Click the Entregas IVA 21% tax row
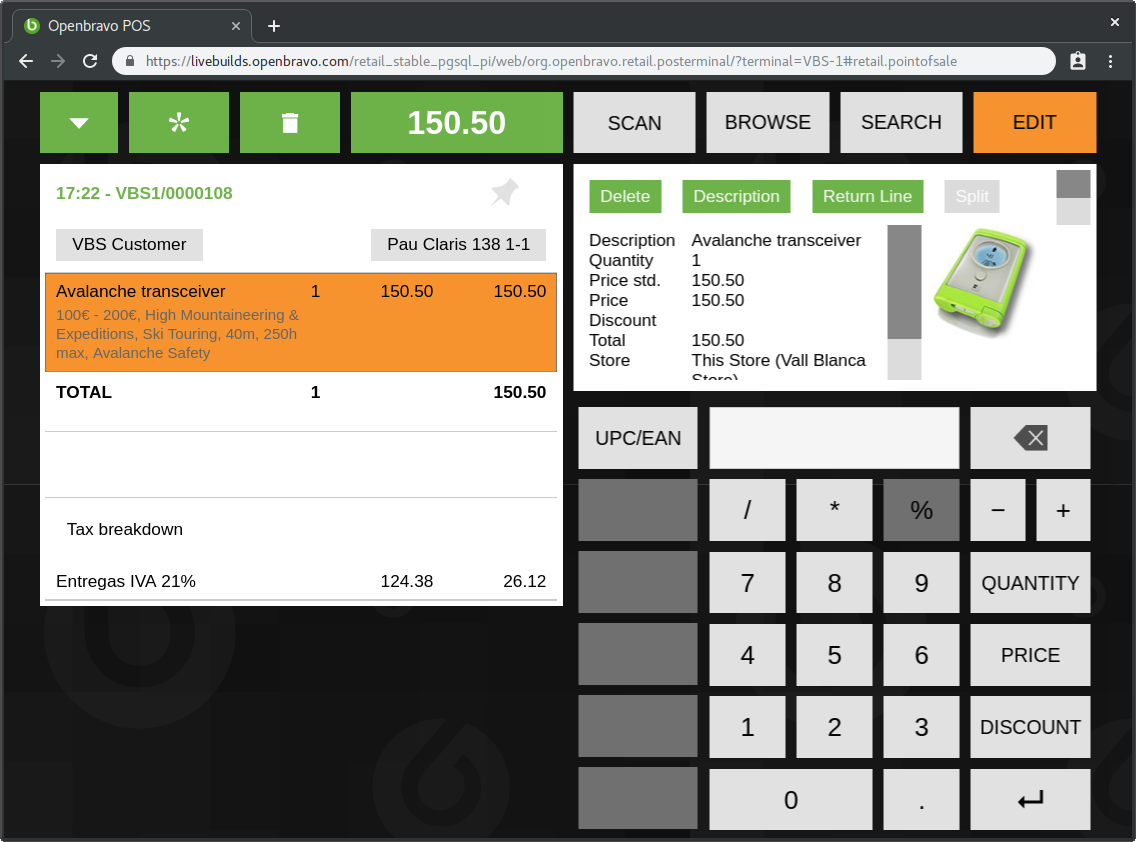1136x842 pixels. coord(301,581)
